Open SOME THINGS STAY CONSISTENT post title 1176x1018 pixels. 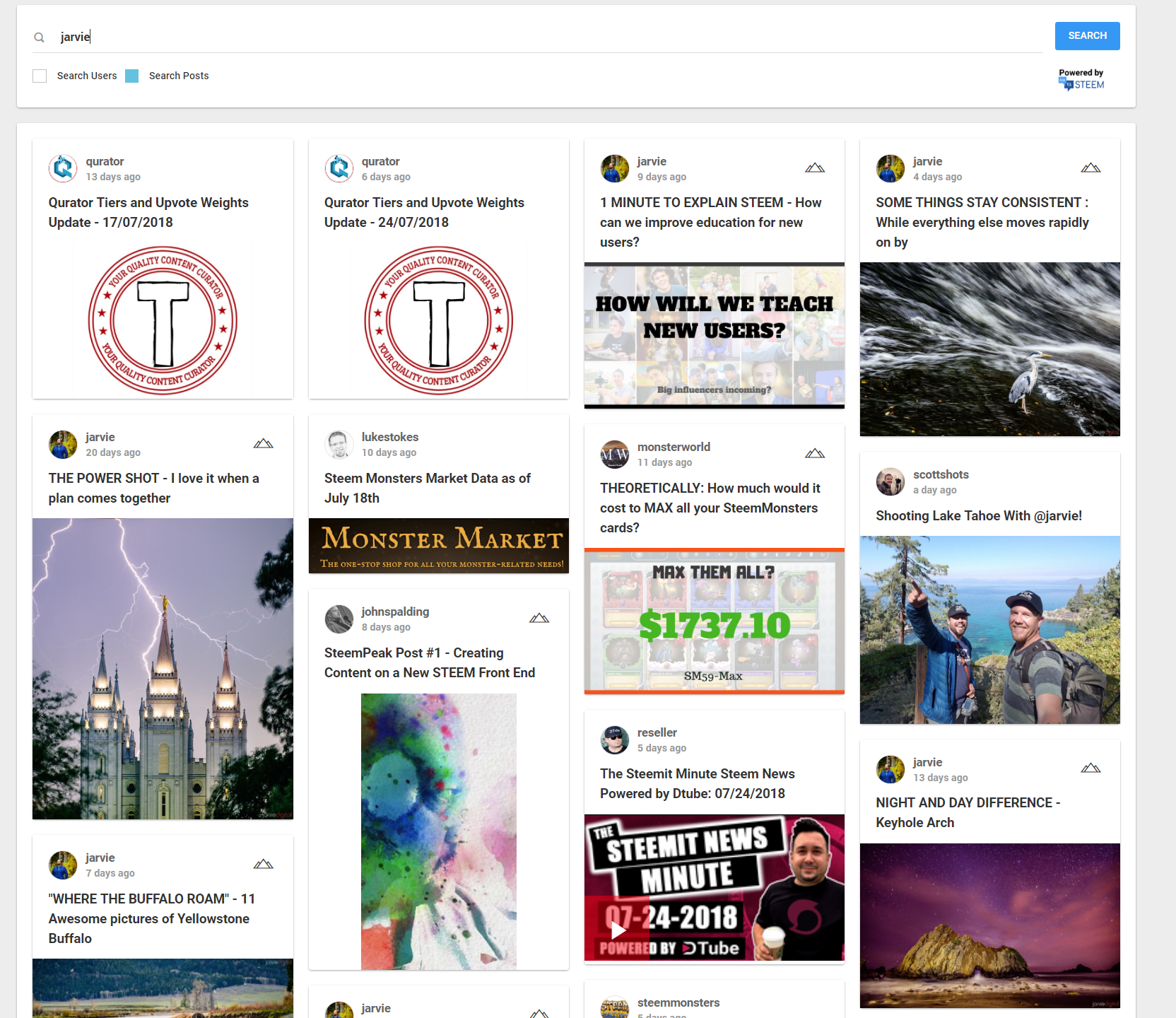tap(982, 222)
